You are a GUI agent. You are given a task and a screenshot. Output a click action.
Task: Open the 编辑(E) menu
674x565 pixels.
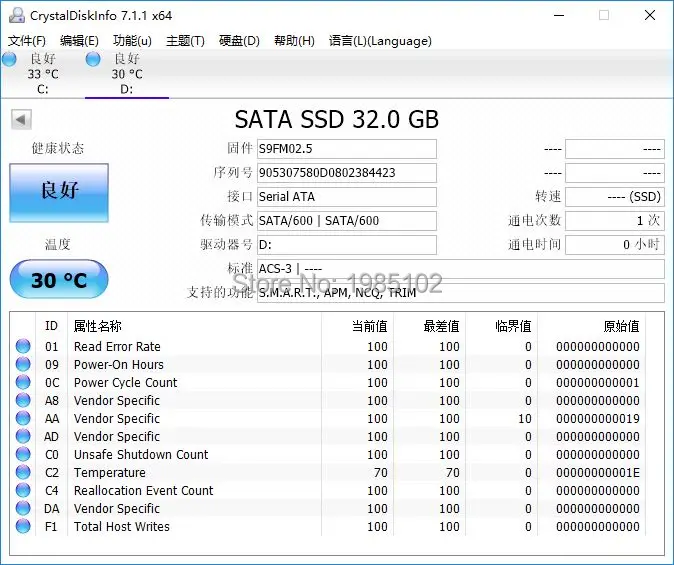coord(79,41)
